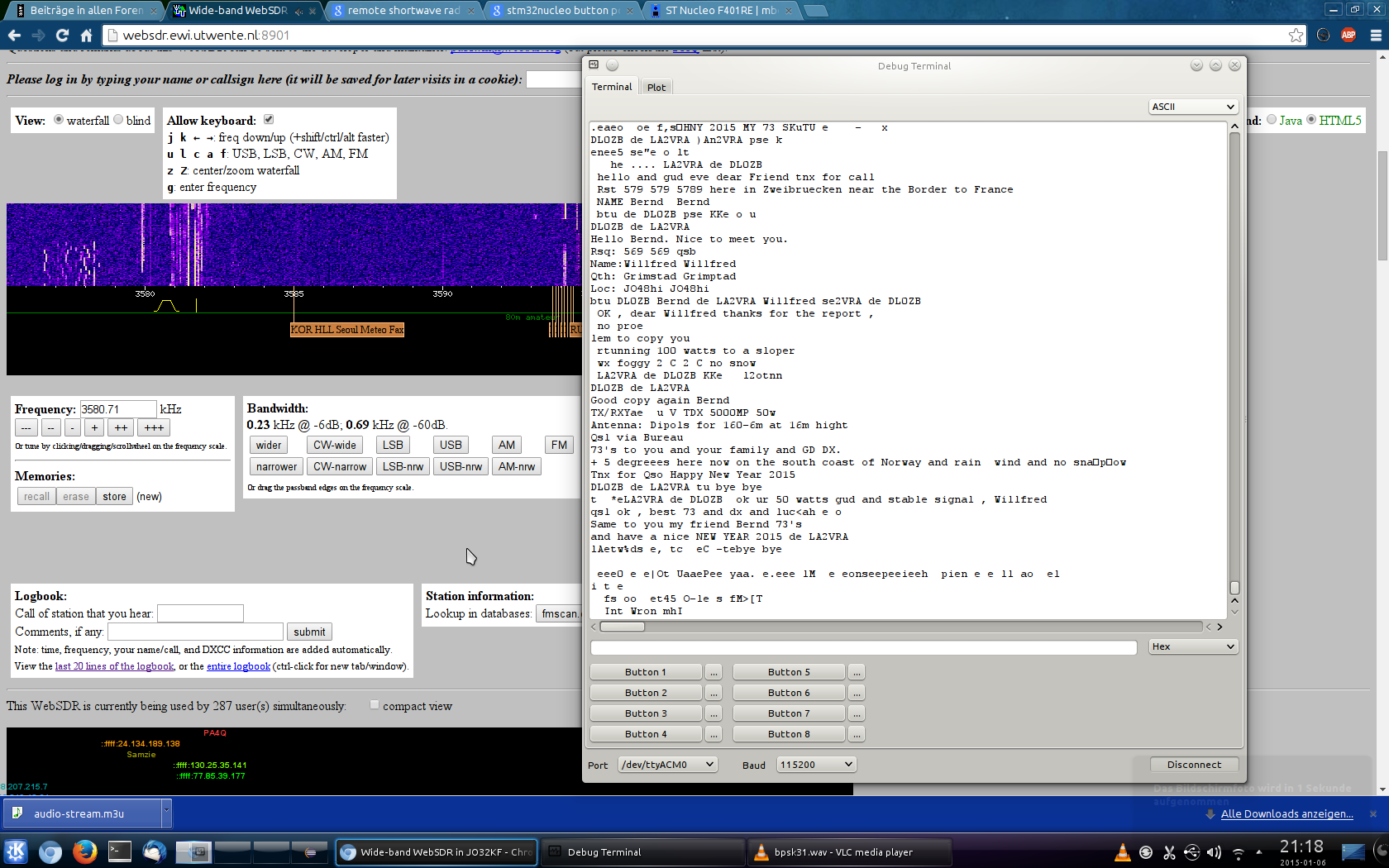The height and width of the screenshot is (868, 1389).
Task: Switch to the remote shortwave radio tab
Action: click(403, 11)
